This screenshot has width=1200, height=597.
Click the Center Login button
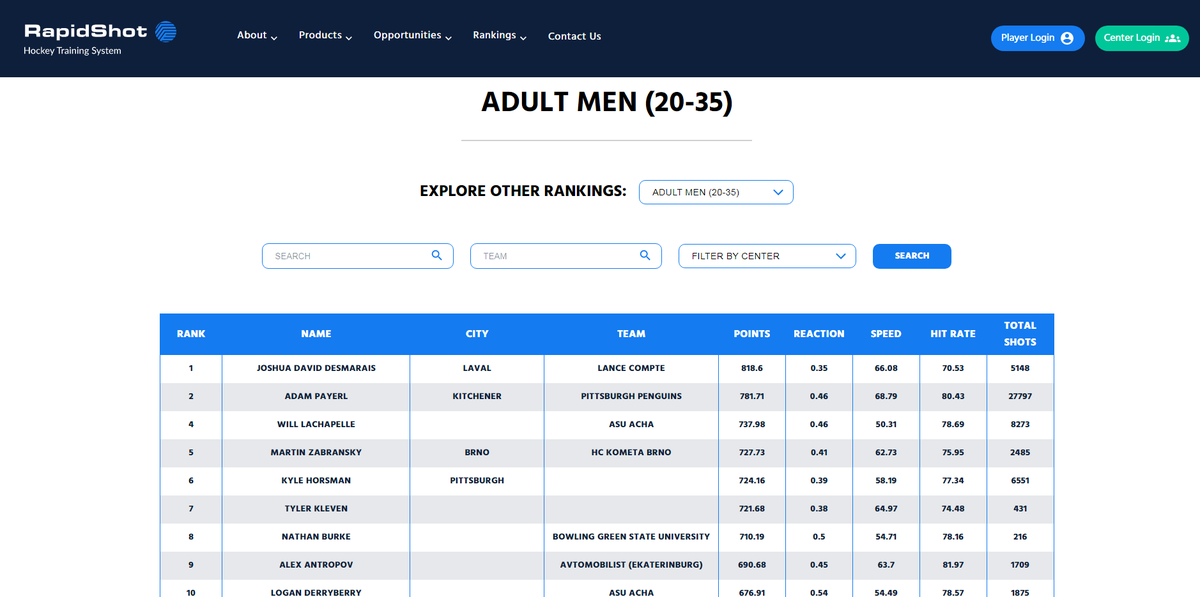click(x=1142, y=38)
